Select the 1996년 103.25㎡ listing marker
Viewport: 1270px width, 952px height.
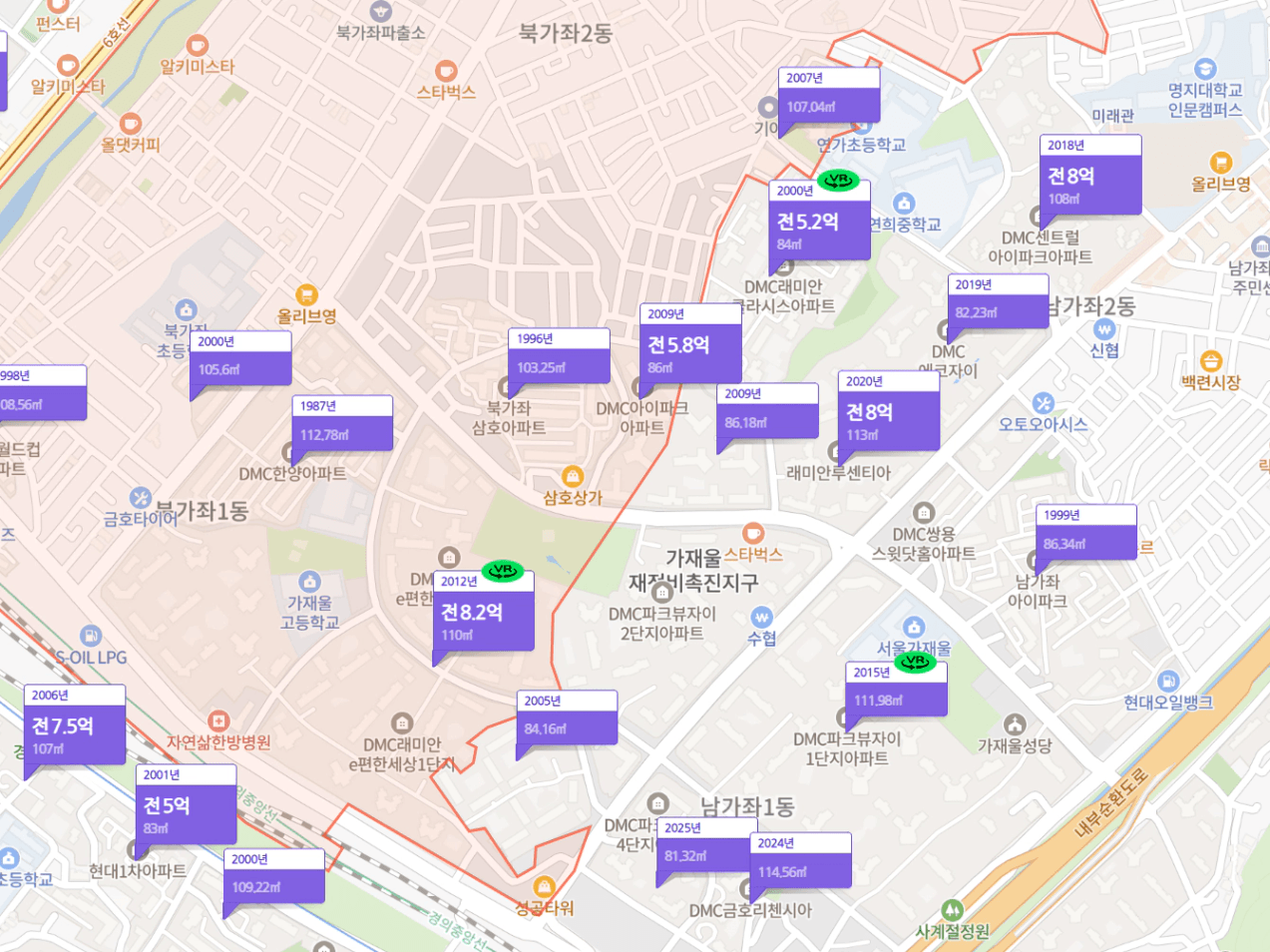[559, 356]
